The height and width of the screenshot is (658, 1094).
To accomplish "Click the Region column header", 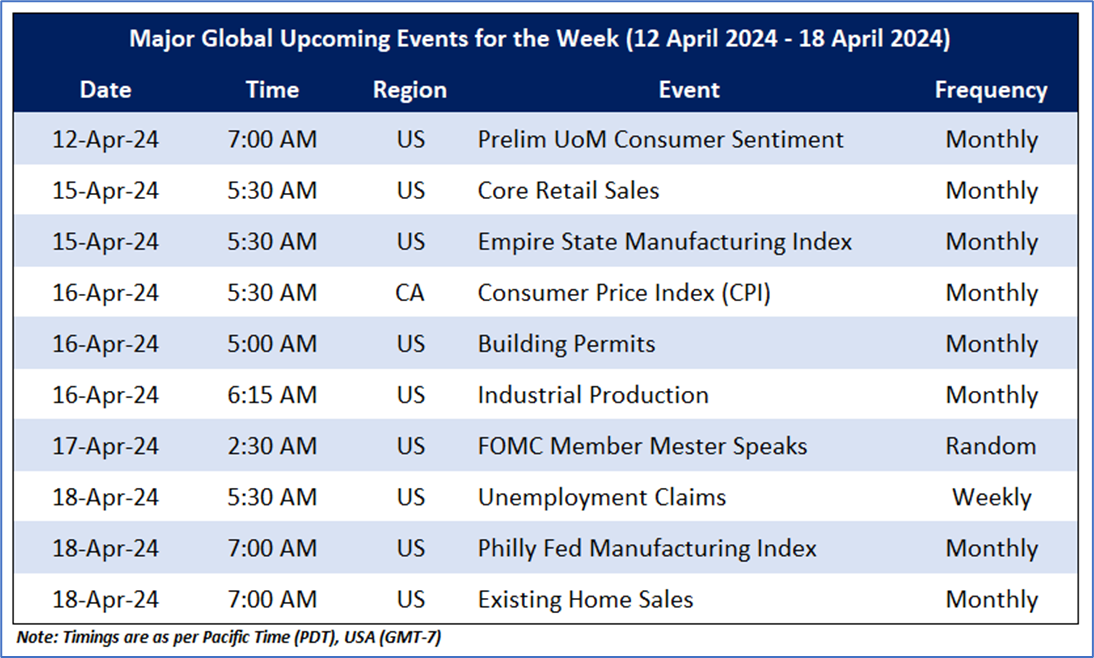I will tap(410, 90).
